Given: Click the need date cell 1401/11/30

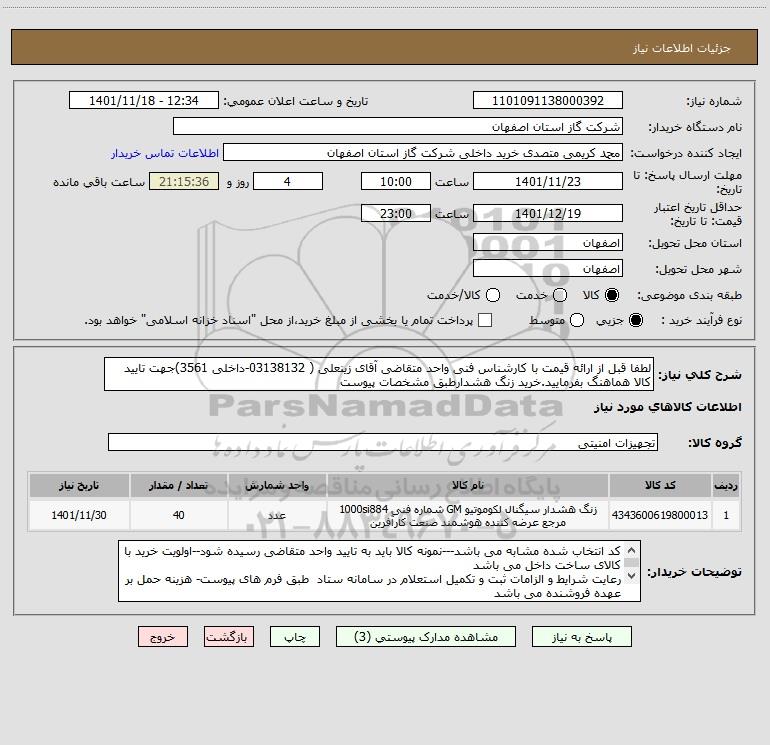Looking at the screenshot, I should click(79, 515).
